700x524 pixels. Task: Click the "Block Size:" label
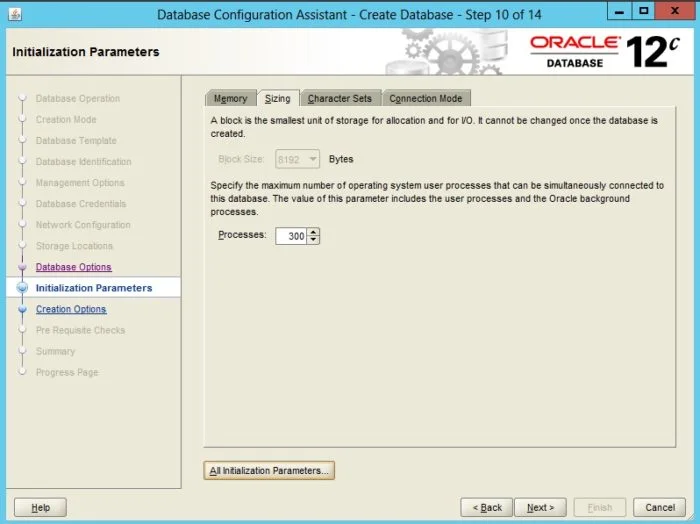241,159
